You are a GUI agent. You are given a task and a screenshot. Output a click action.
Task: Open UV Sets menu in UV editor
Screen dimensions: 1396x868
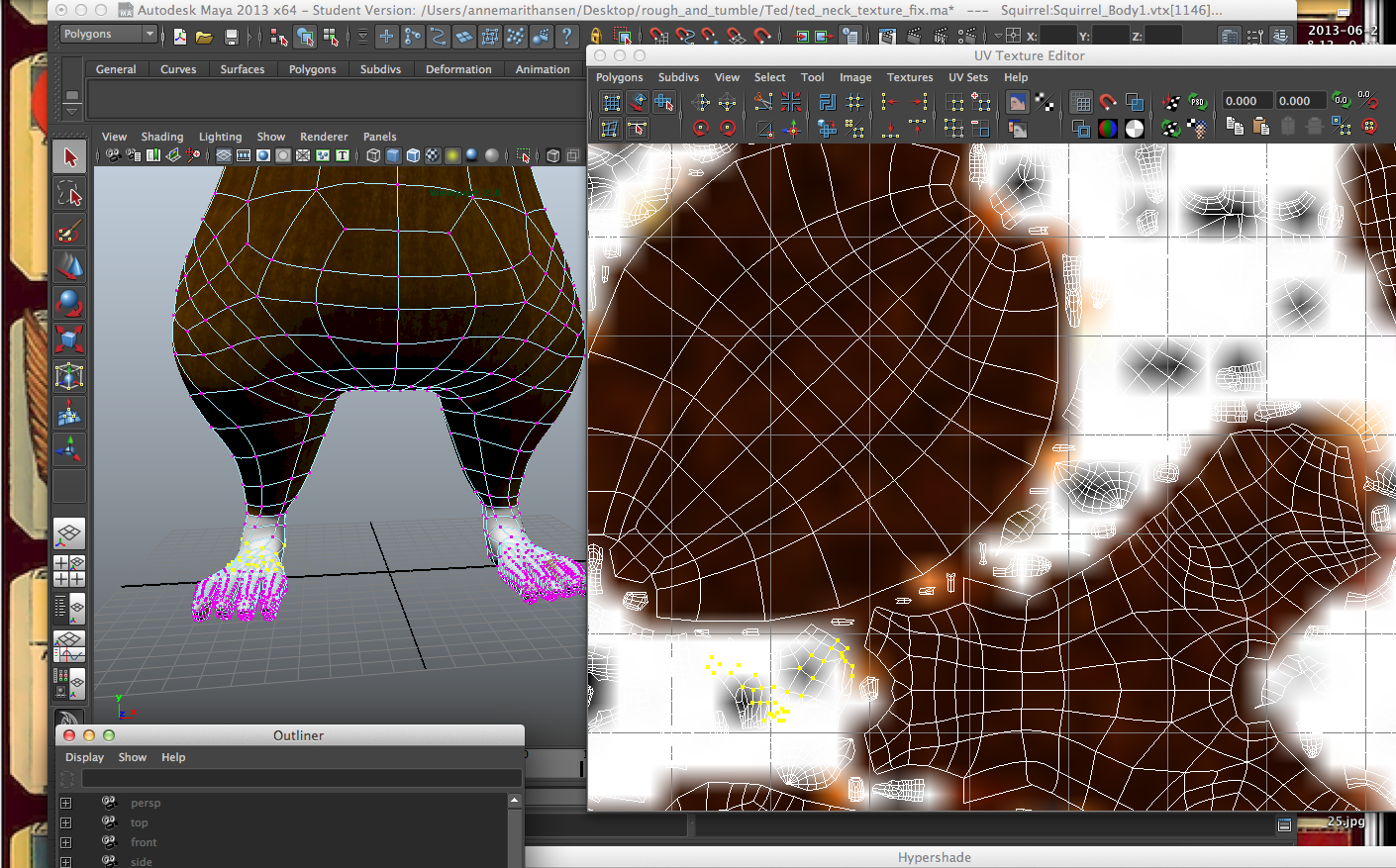pyautogui.click(x=967, y=77)
